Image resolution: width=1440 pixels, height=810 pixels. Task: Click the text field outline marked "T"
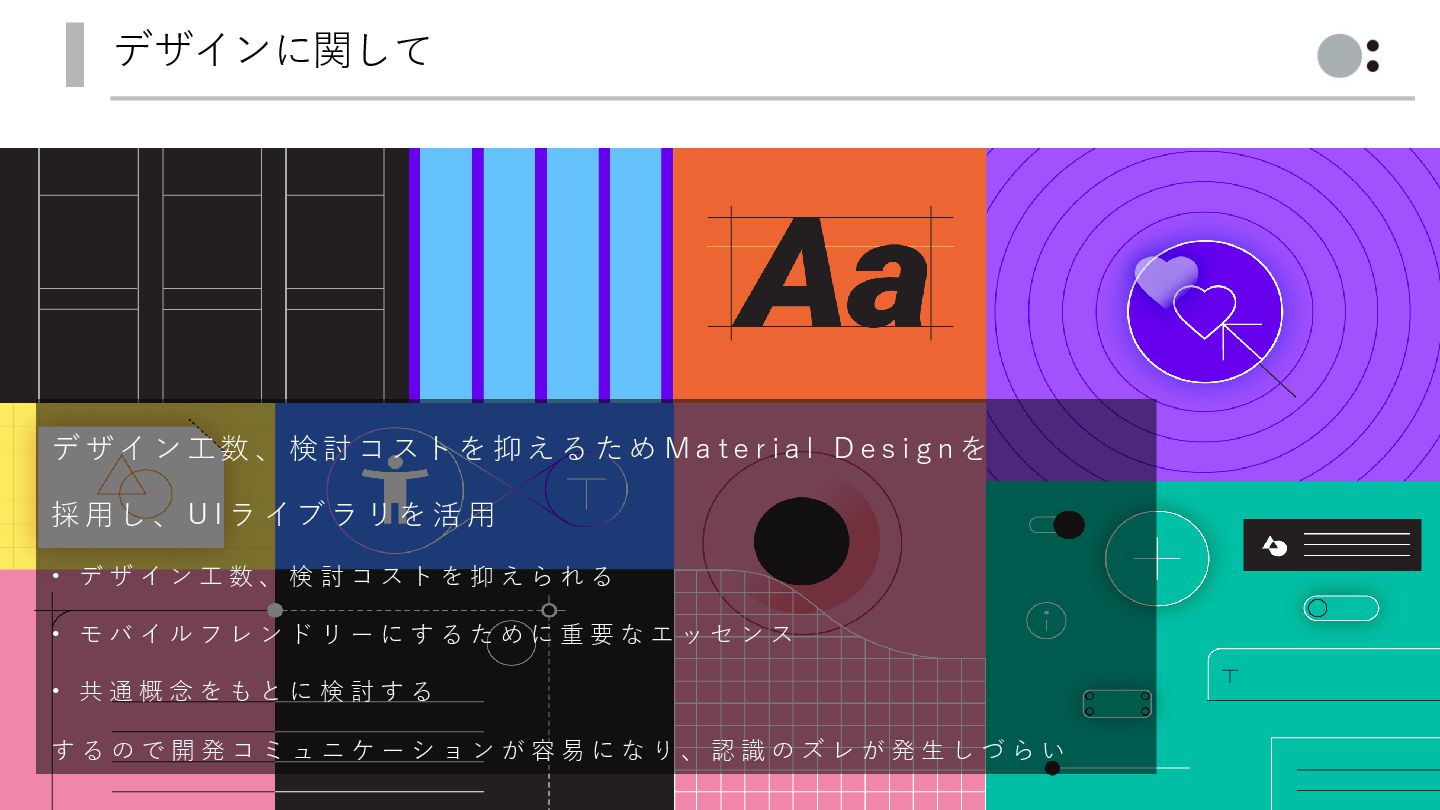point(1323,675)
